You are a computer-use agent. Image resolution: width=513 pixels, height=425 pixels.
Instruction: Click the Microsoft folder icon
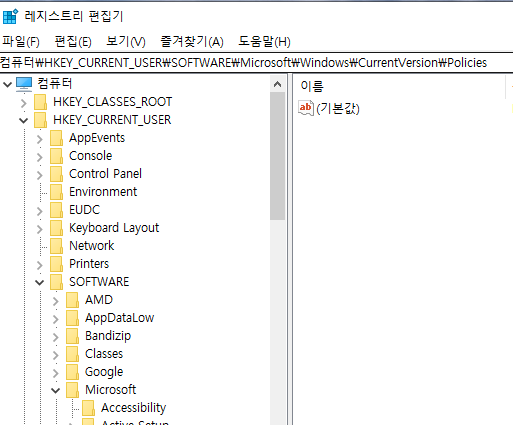[72, 390]
